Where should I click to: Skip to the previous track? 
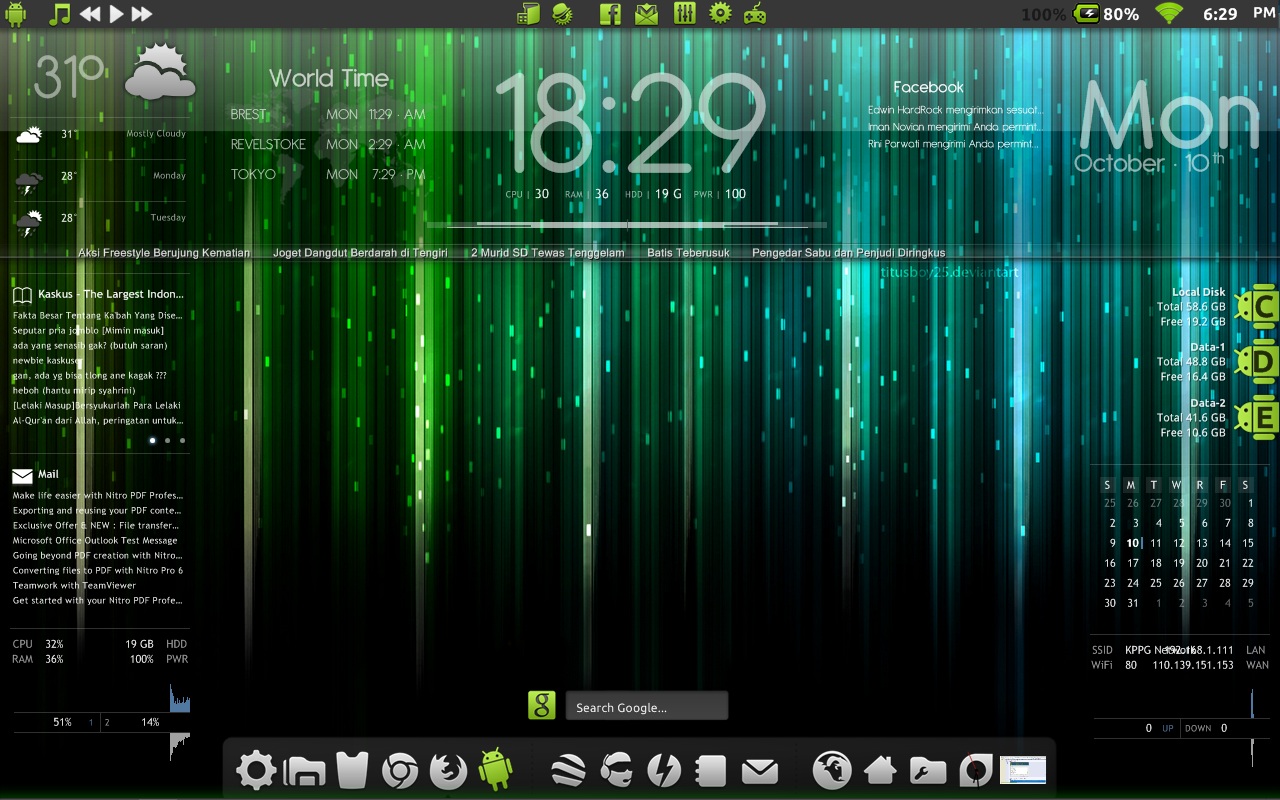click(90, 14)
